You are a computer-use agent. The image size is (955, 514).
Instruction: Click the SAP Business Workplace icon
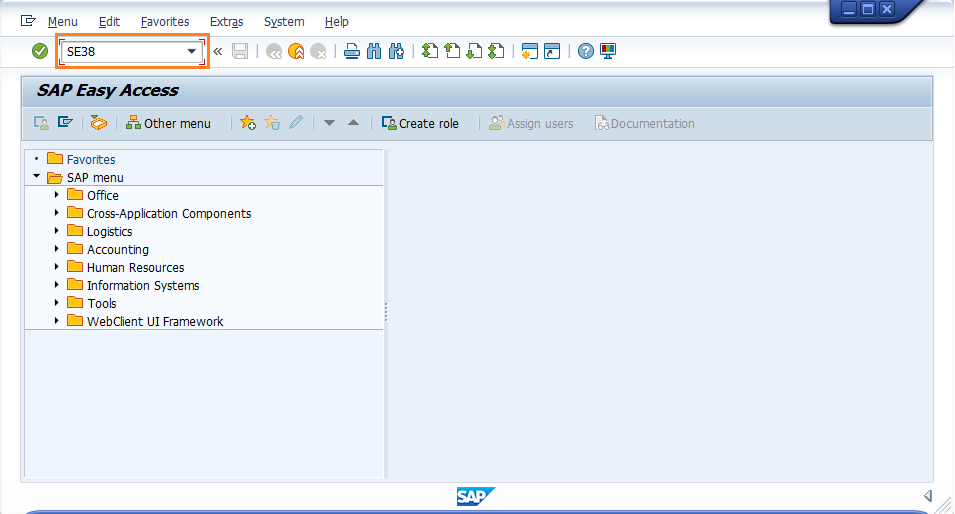[x=99, y=123]
